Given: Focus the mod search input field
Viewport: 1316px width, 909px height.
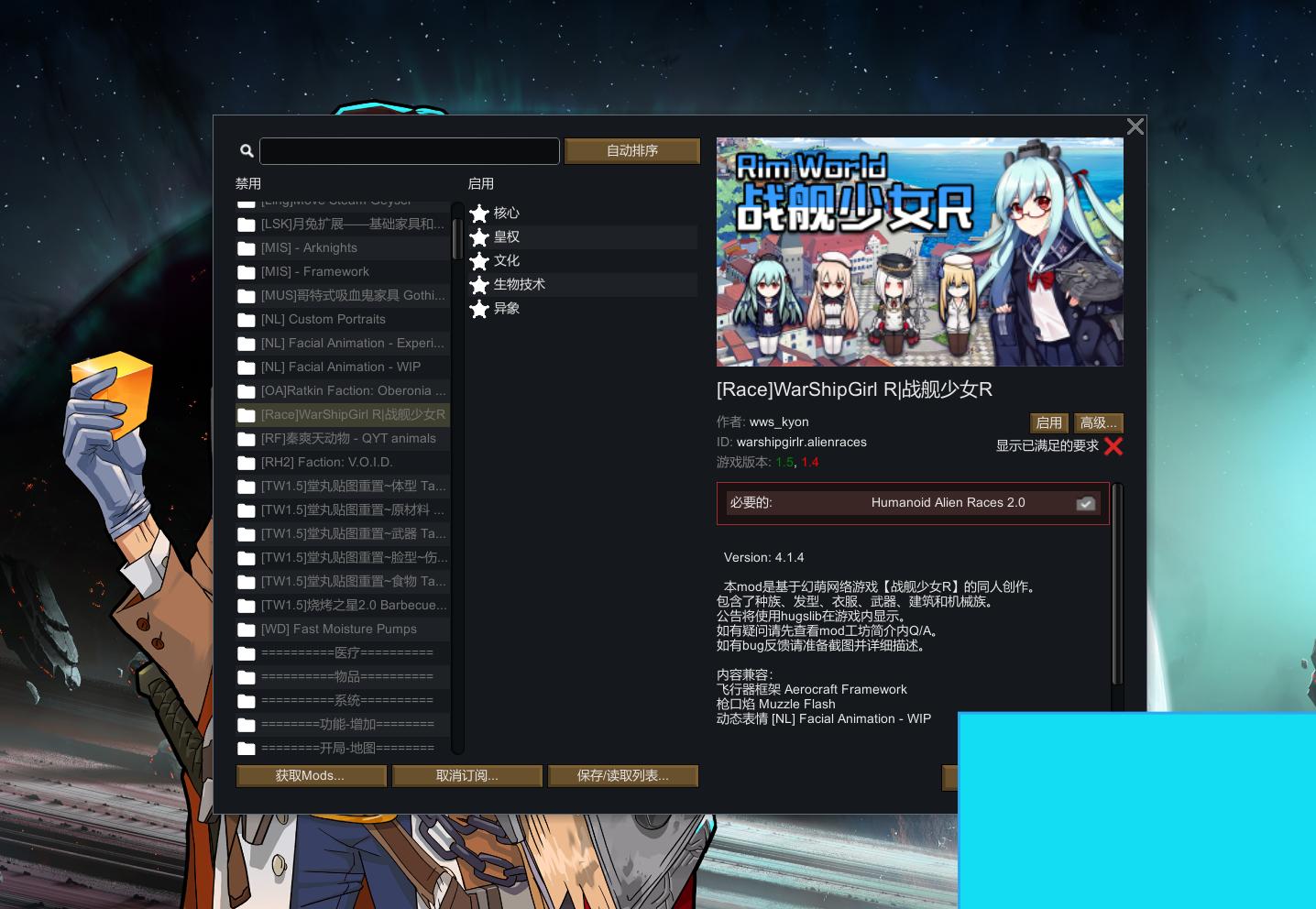Looking at the screenshot, I should click(410, 151).
